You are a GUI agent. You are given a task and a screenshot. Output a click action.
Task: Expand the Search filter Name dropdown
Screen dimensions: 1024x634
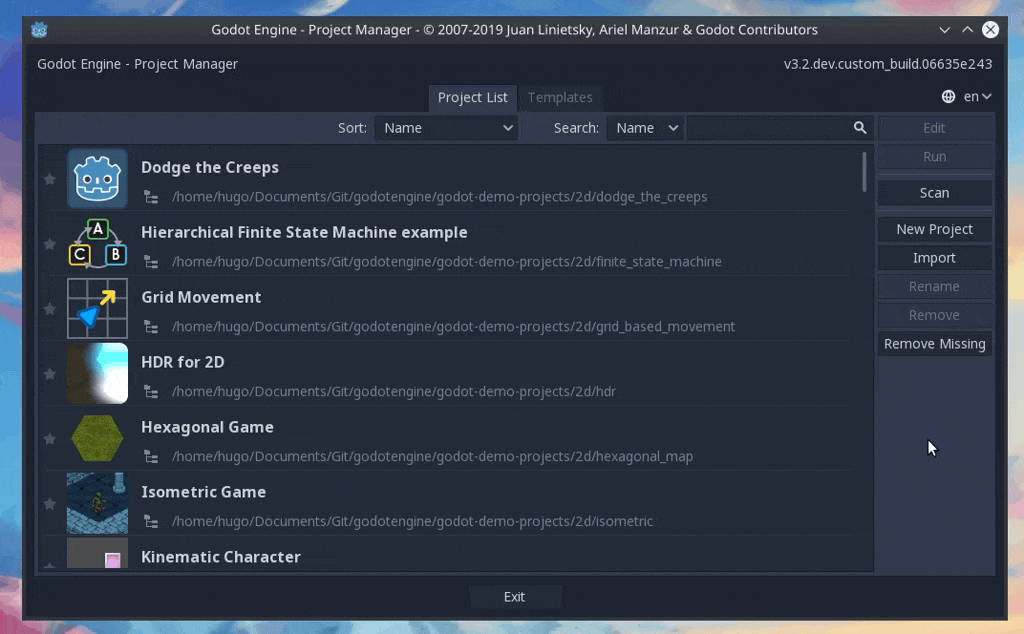point(645,128)
